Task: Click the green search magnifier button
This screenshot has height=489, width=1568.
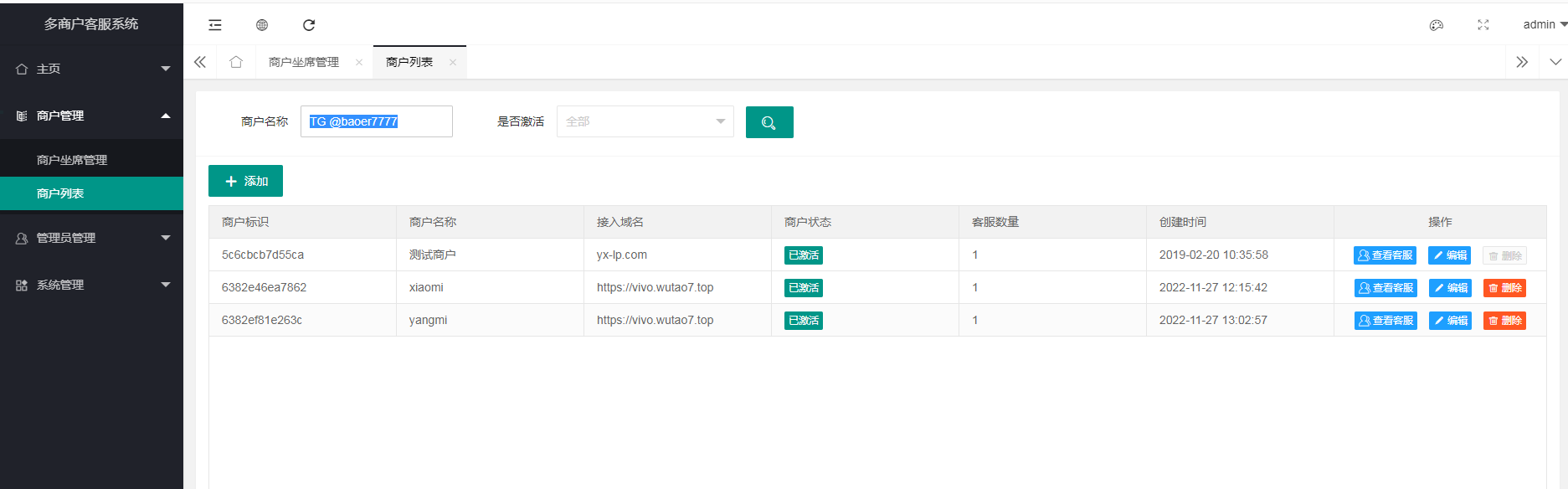Action: [769, 122]
